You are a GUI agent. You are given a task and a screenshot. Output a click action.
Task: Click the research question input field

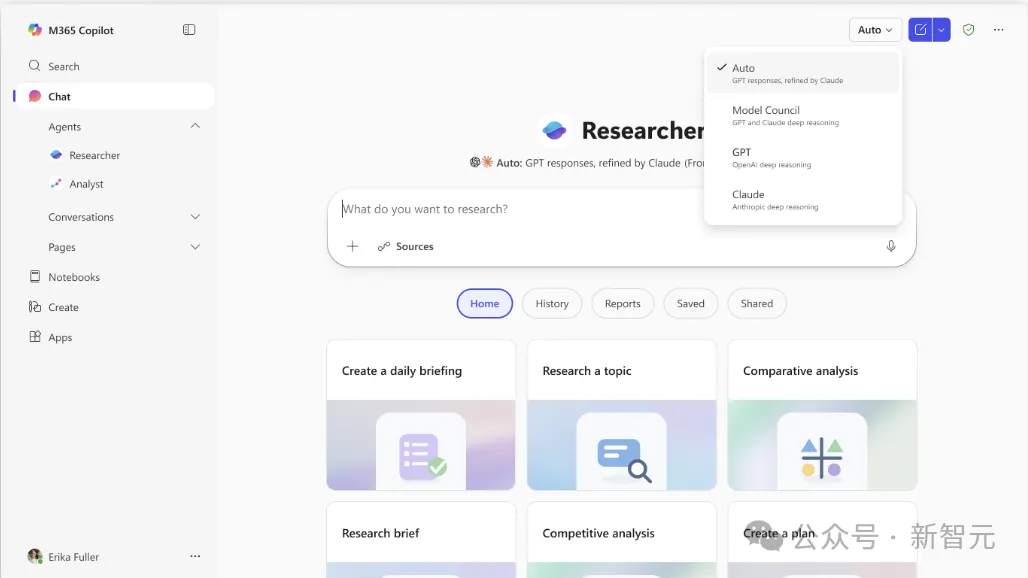[520, 209]
